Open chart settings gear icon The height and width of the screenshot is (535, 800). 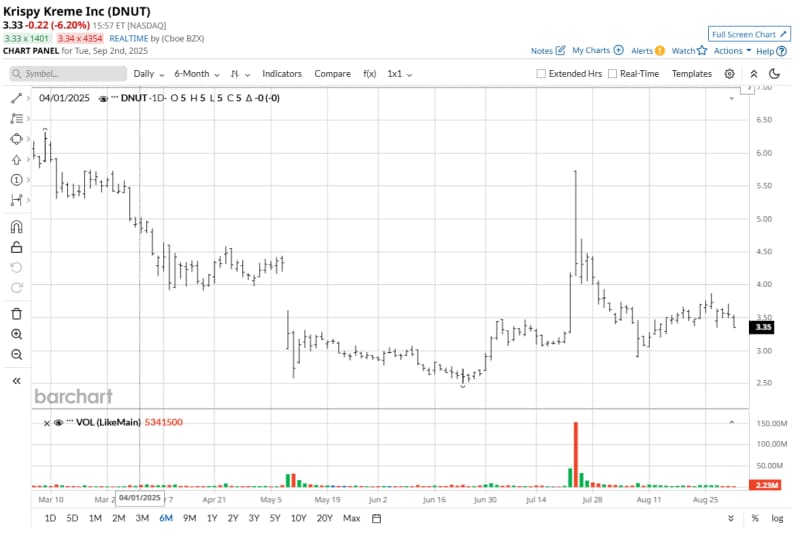tap(730, 74)
